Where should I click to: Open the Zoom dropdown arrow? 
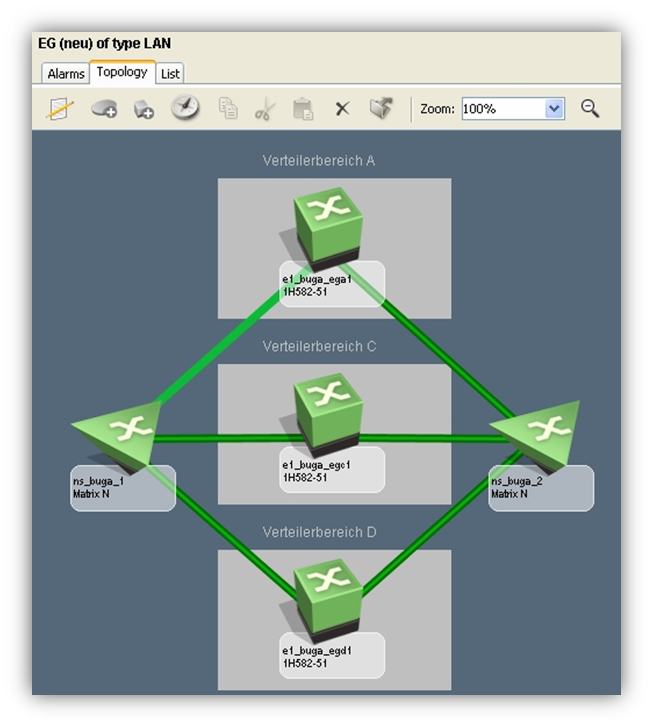coord(555,109)
